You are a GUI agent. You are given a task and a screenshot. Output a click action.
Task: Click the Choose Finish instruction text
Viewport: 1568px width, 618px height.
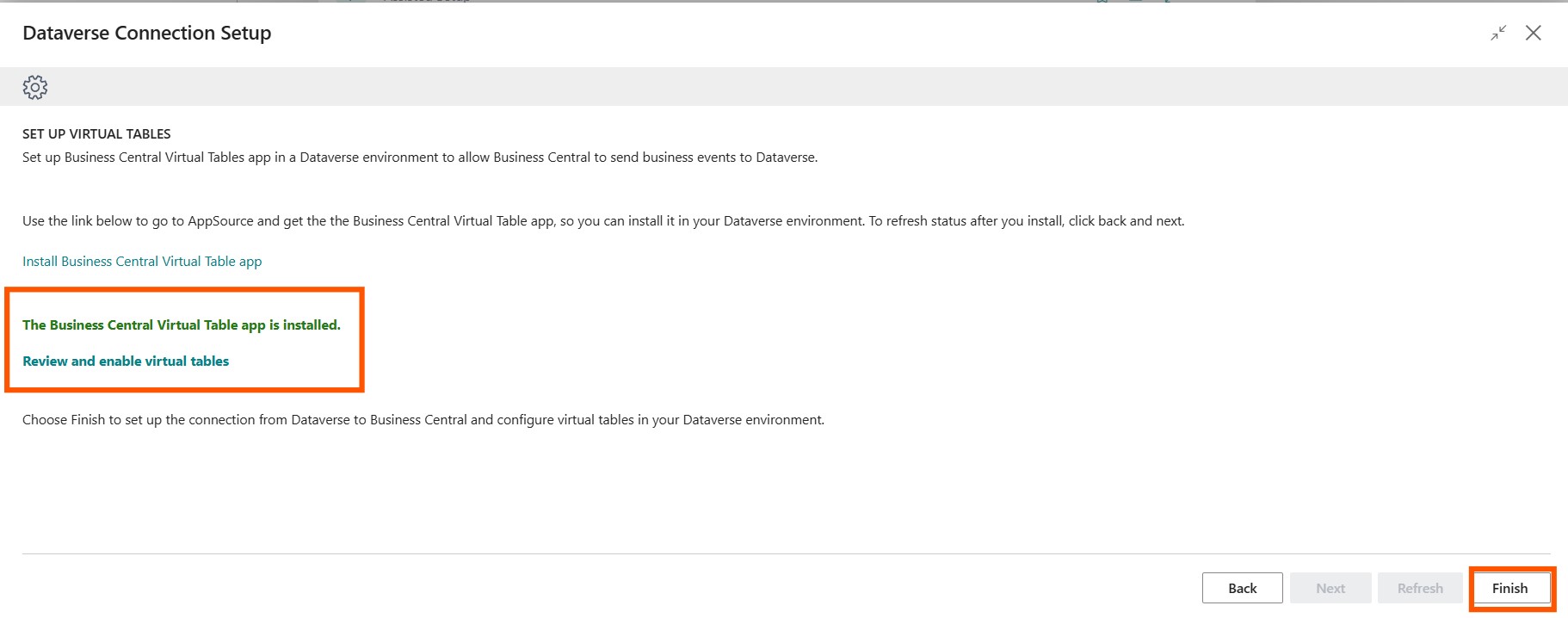(x=423, y=420)
